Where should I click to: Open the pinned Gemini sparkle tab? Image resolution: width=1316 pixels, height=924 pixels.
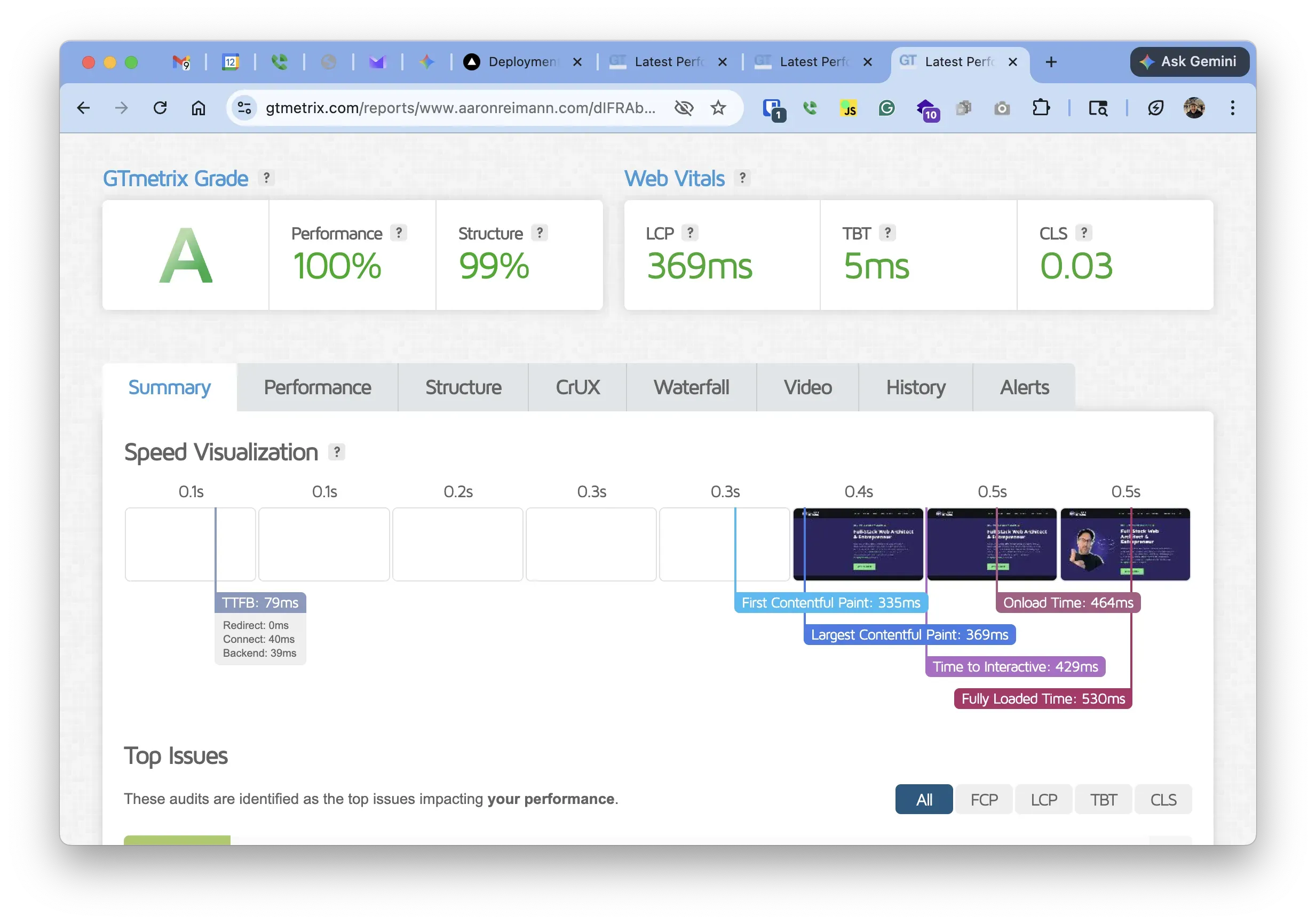tap(426, 62)
